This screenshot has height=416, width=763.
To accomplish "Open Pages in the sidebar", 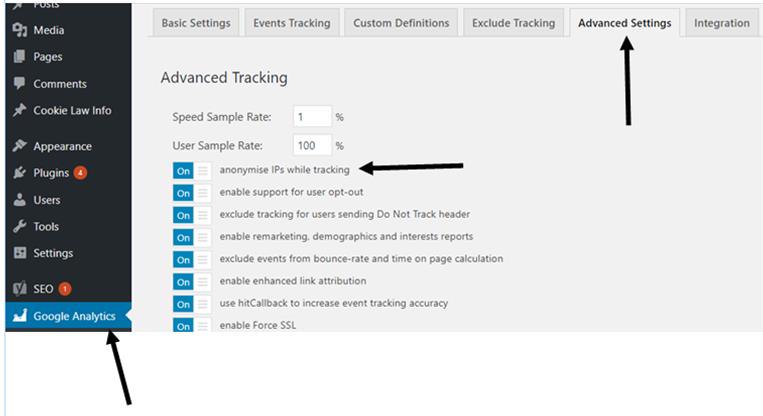I will tap(68, 56).
